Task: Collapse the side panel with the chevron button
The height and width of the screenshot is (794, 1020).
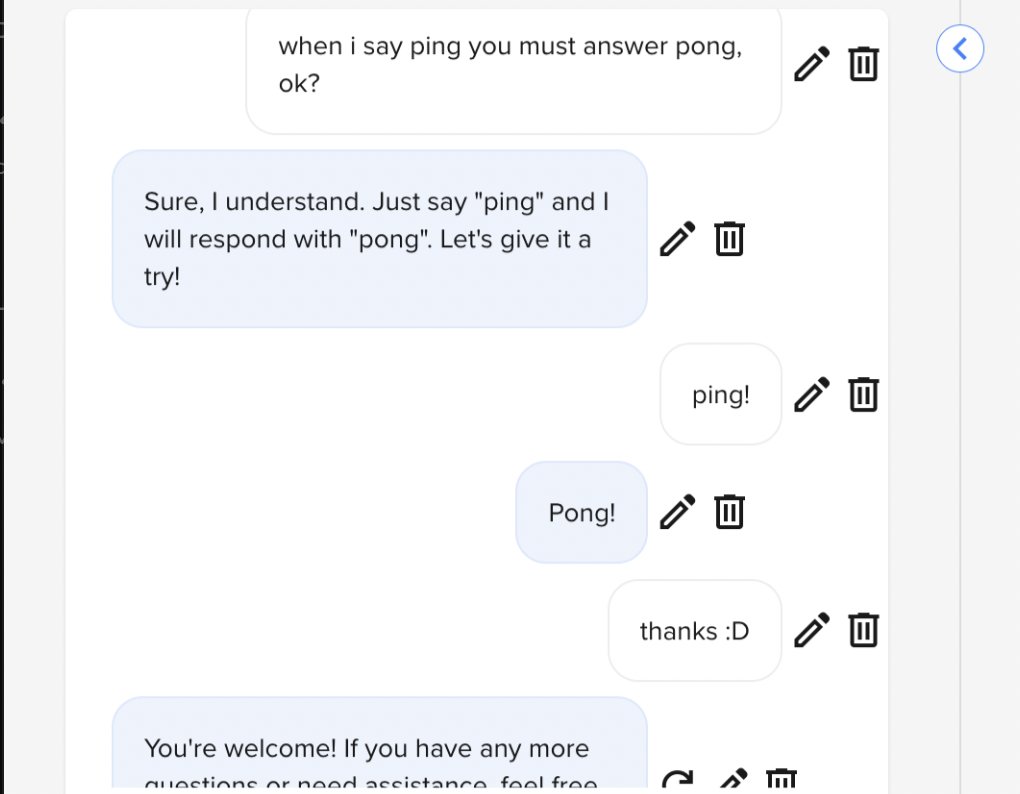Action: (x=960, y=48)
